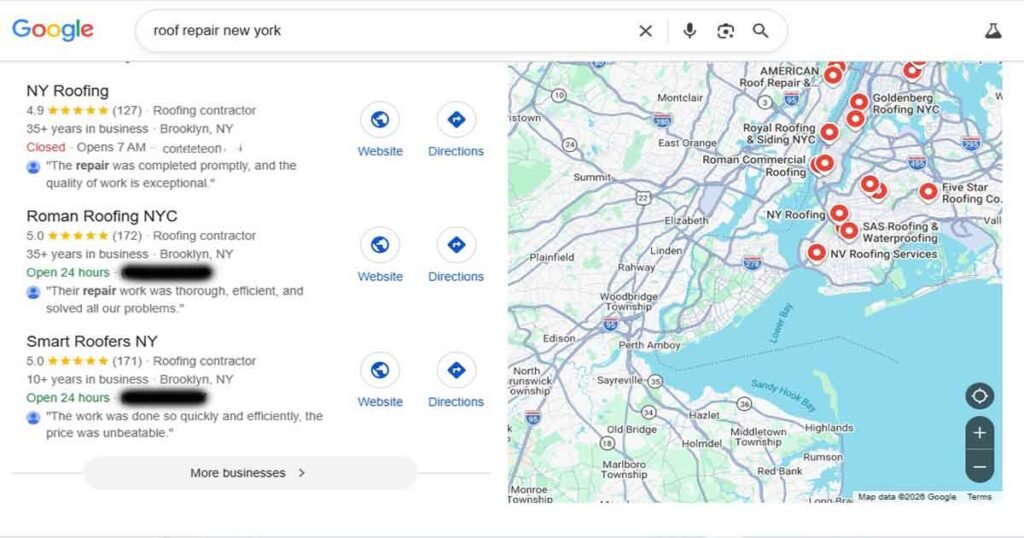Select NV Roofing Services map pin
The width and height of the screenshot is (1024, 538).
click(816, 252)
